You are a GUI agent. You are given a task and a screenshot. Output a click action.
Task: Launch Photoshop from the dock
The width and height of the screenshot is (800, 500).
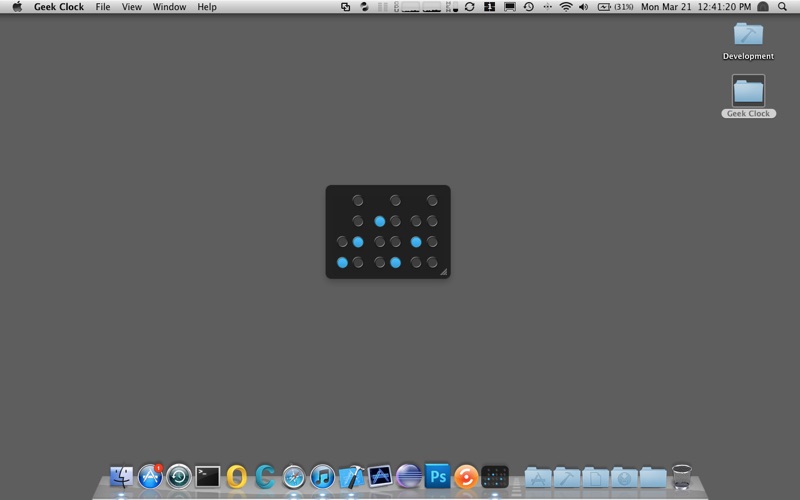[437, 477]
